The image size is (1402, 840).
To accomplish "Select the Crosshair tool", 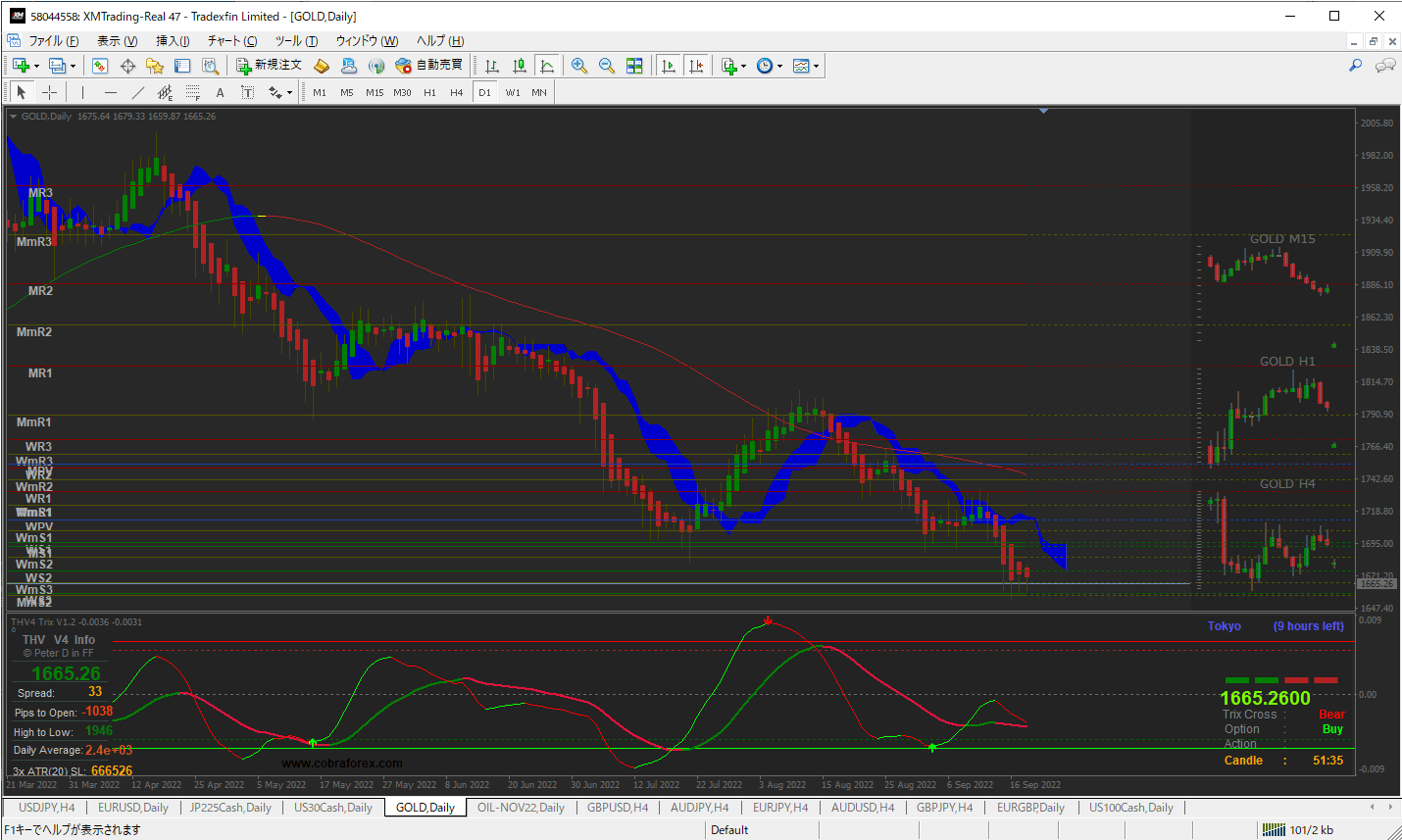I will [49, 92].
